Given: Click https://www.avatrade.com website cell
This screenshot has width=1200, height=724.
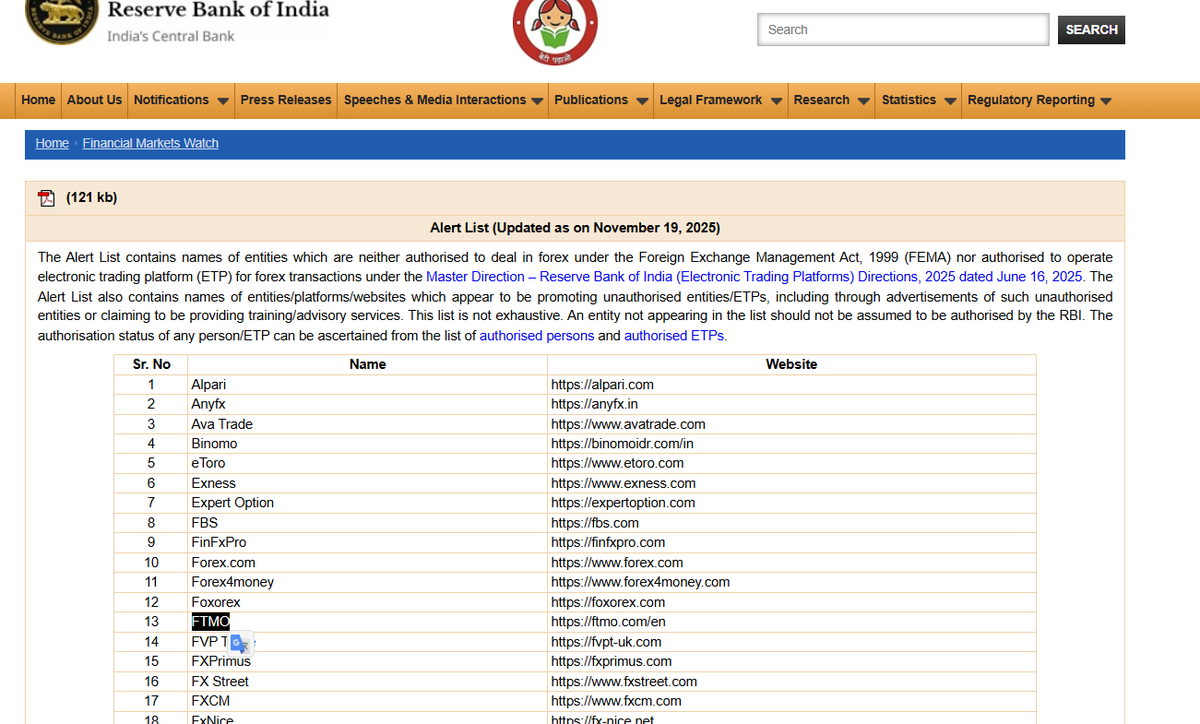Looking at the screenshot, I should click(x=791, y=424).
